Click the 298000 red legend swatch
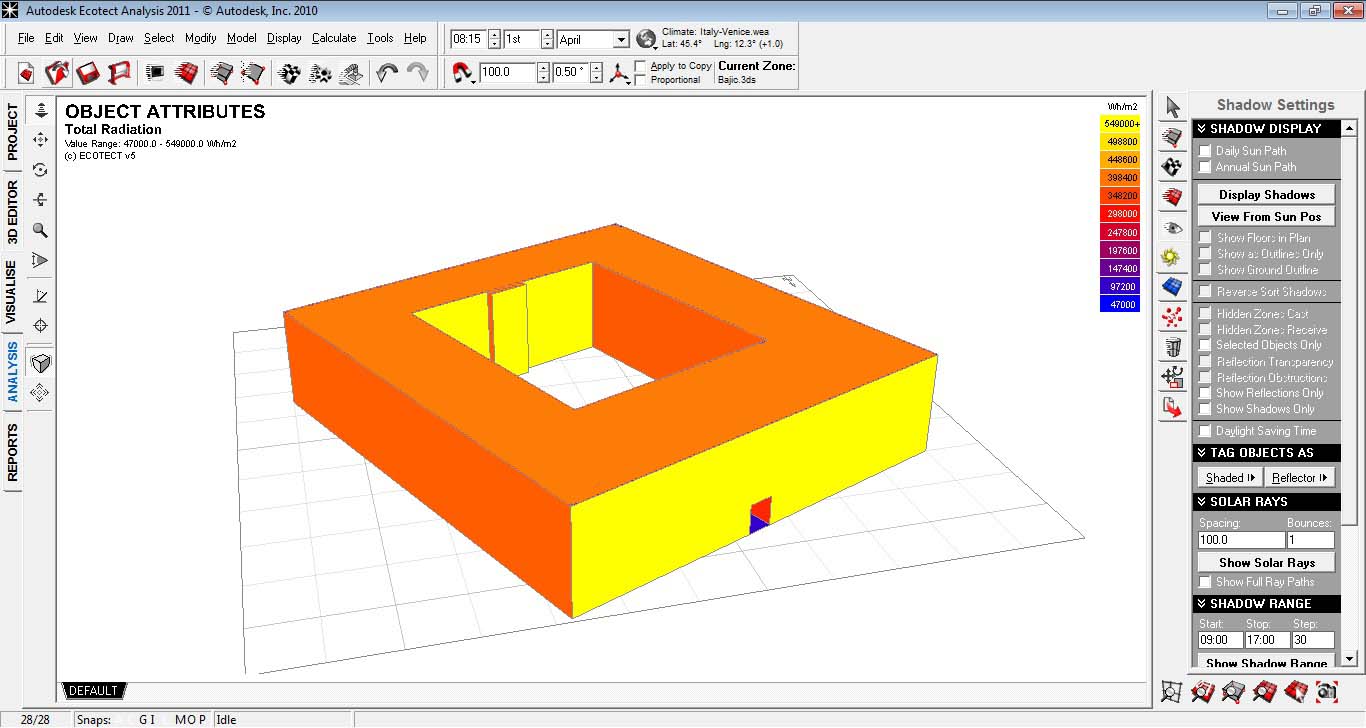Viewport: 1366px width, 728px height. [x=1120, y=214]
